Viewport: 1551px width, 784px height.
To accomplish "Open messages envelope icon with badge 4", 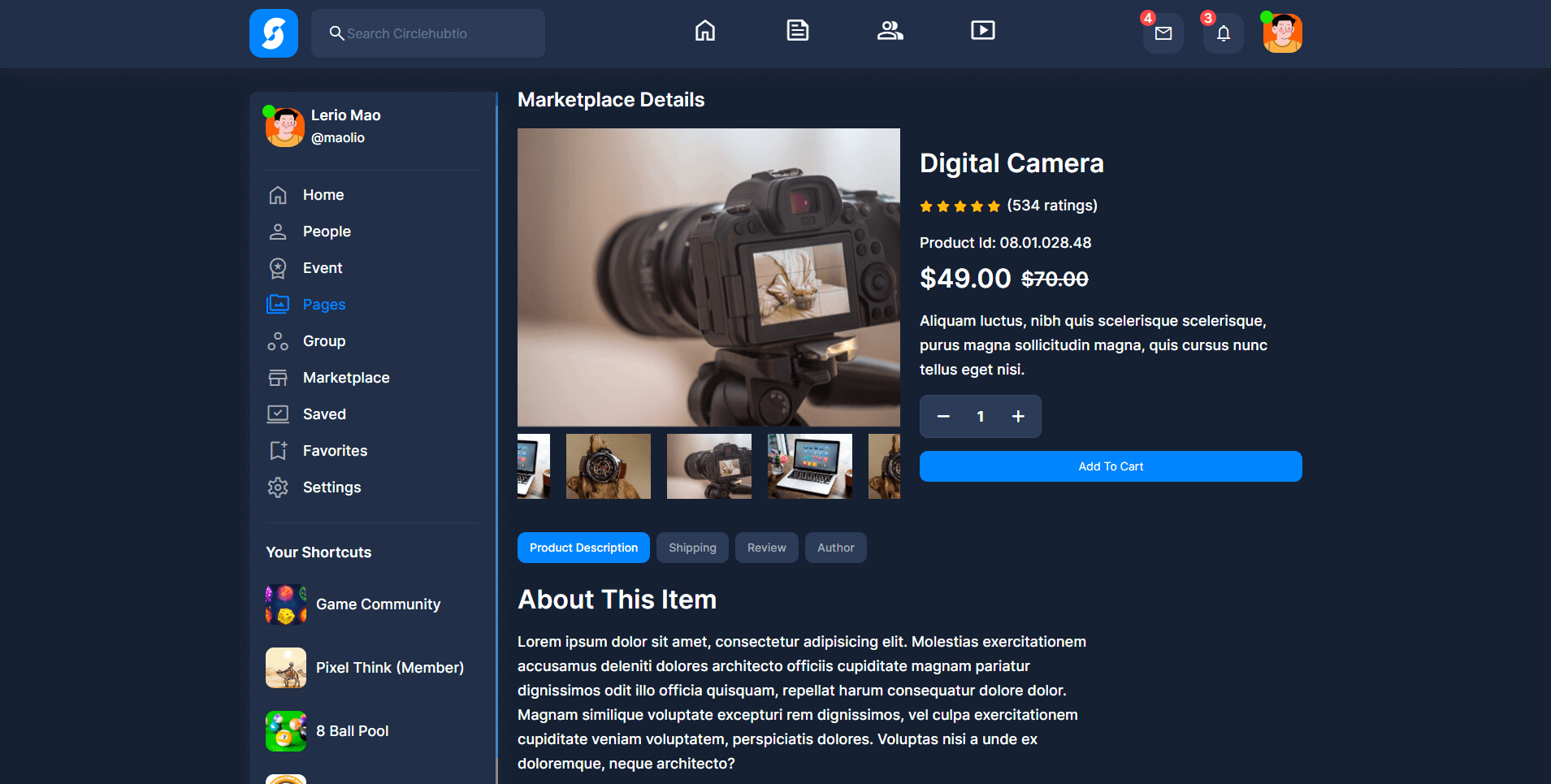I will click(1163, 33).
